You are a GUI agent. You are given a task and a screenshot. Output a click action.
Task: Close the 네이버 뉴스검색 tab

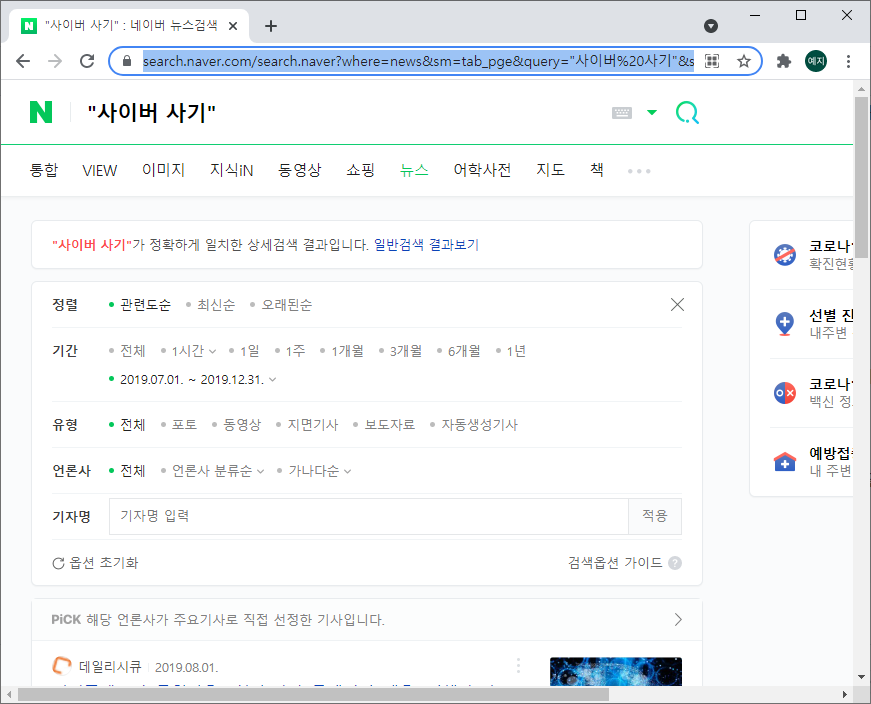pos(233,26)
